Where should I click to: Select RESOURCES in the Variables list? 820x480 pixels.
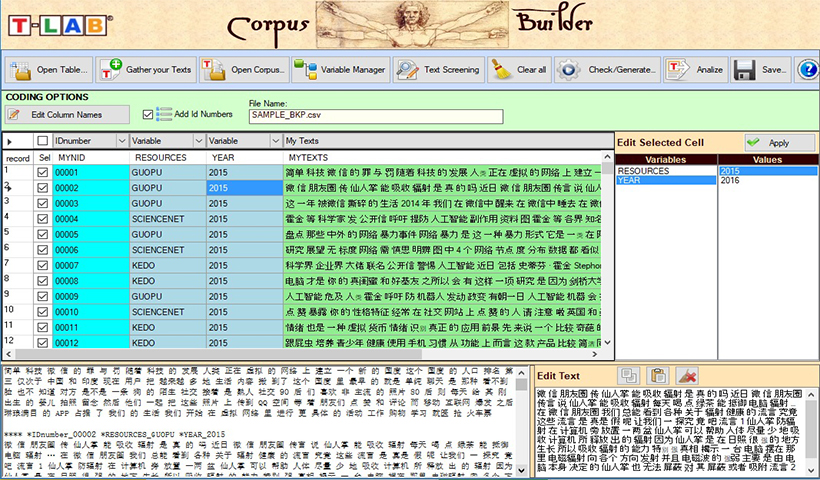point(666,171)
